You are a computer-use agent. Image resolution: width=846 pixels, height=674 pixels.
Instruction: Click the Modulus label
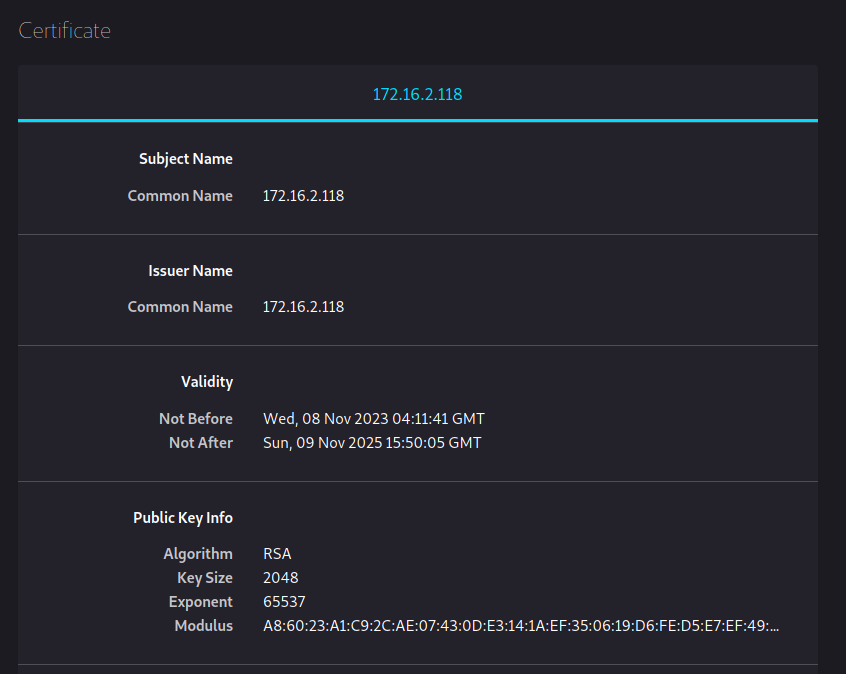point(203,626)
